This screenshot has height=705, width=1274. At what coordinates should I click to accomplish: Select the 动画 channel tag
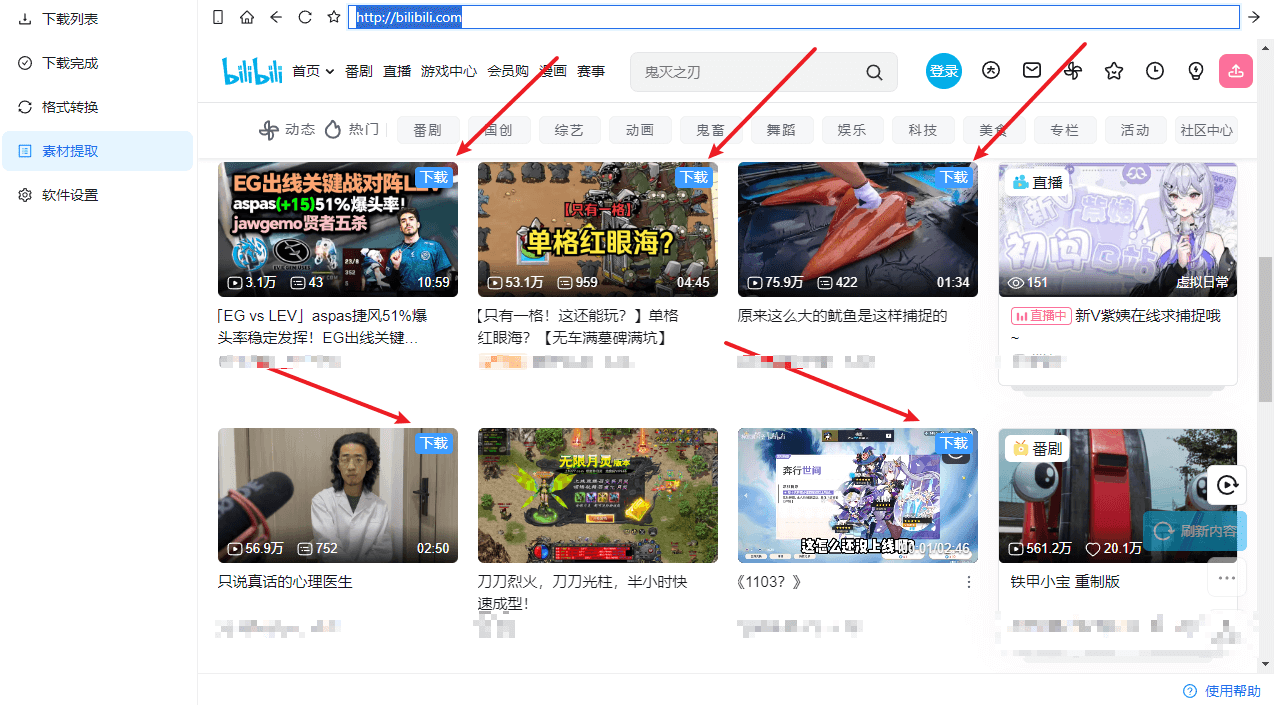point(640,130)
